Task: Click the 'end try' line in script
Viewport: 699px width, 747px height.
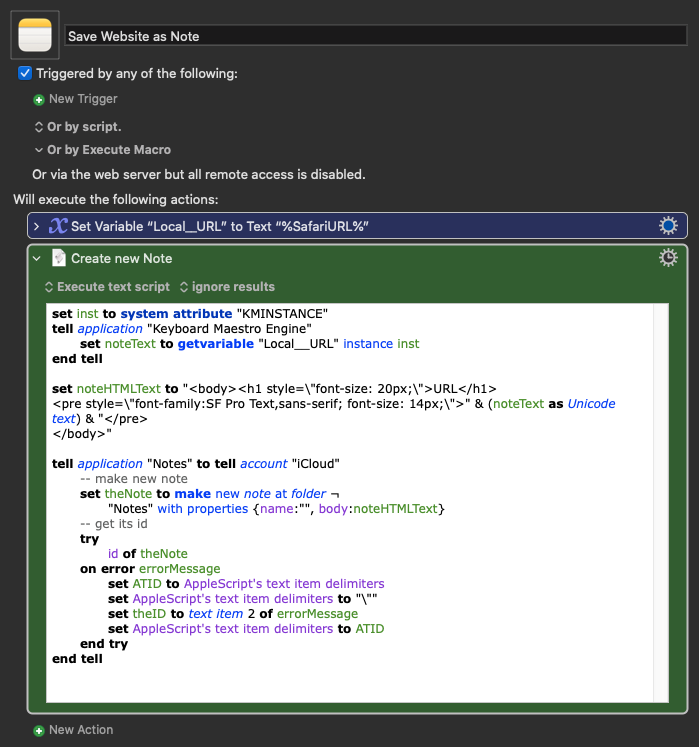Action: 104,644
